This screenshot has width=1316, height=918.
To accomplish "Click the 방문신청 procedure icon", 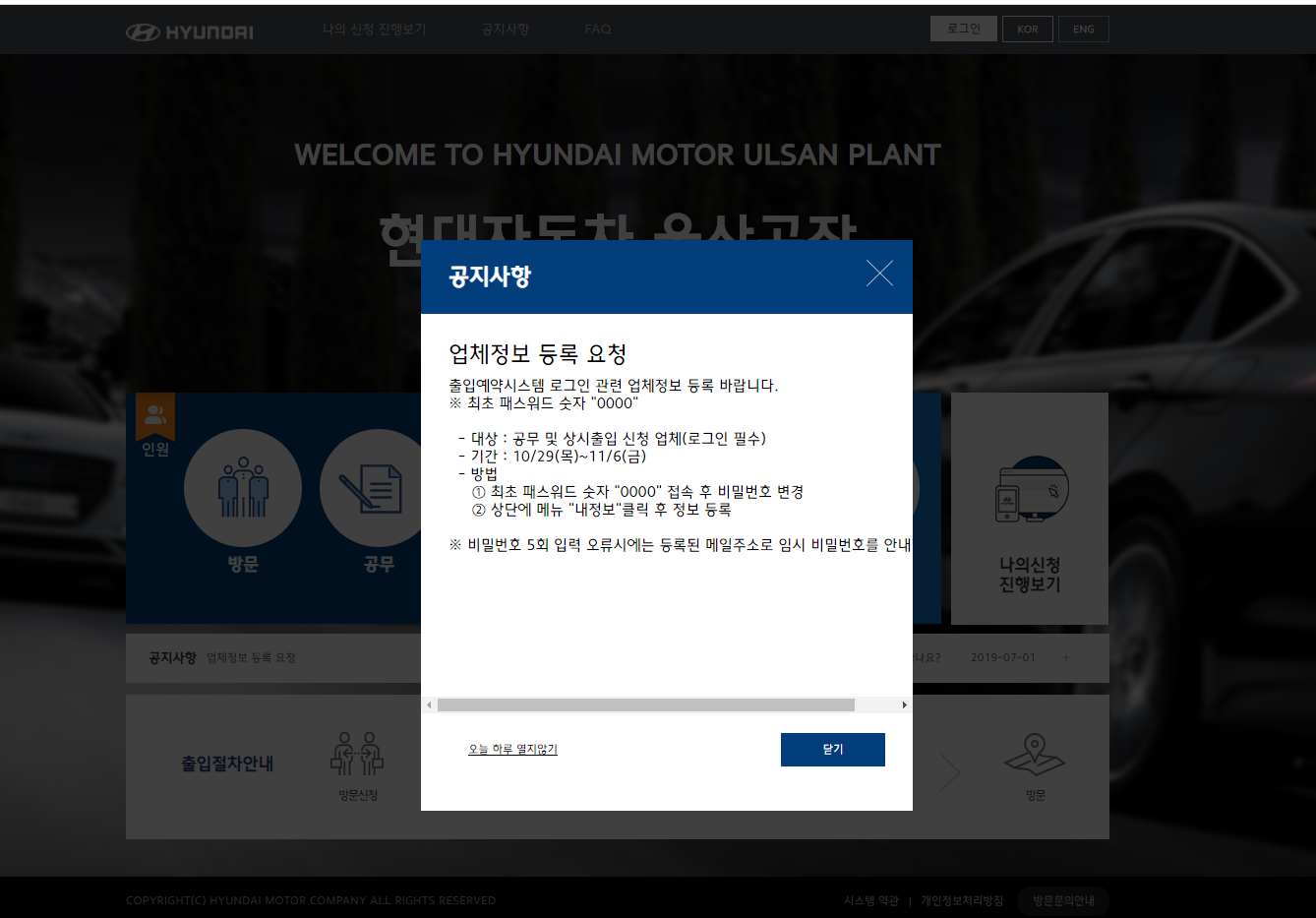I will pos(358,754).
